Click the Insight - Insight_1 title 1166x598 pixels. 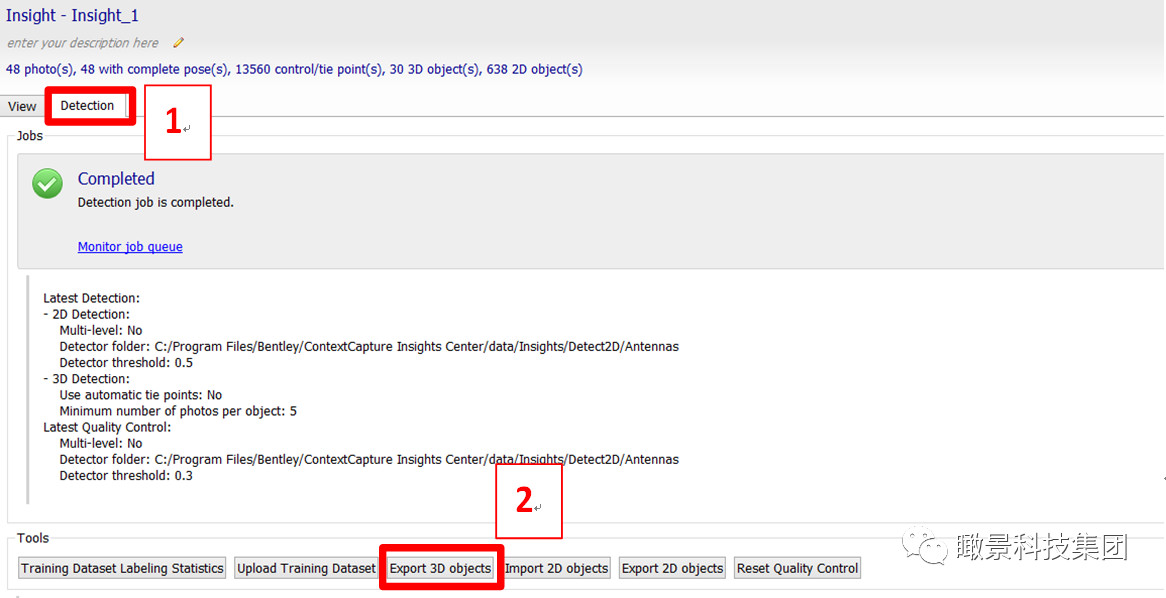(72, 15)
